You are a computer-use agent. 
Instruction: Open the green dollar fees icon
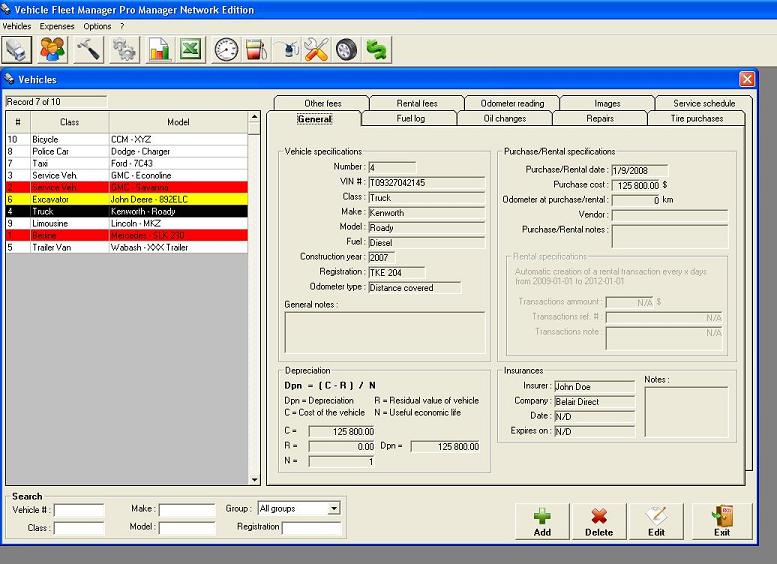point(377,50)
